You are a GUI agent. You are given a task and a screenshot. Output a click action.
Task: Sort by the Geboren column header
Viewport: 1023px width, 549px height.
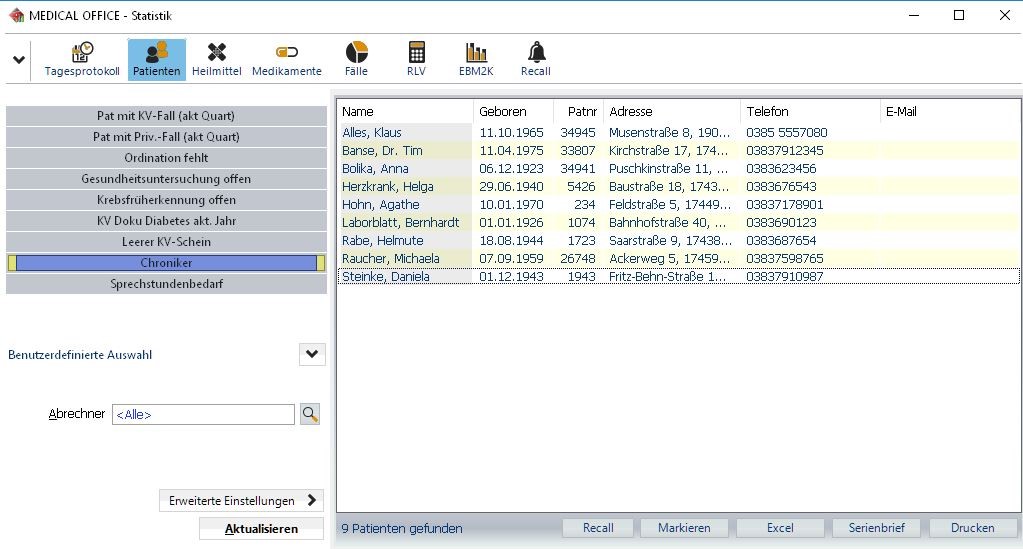coord(513,112)
